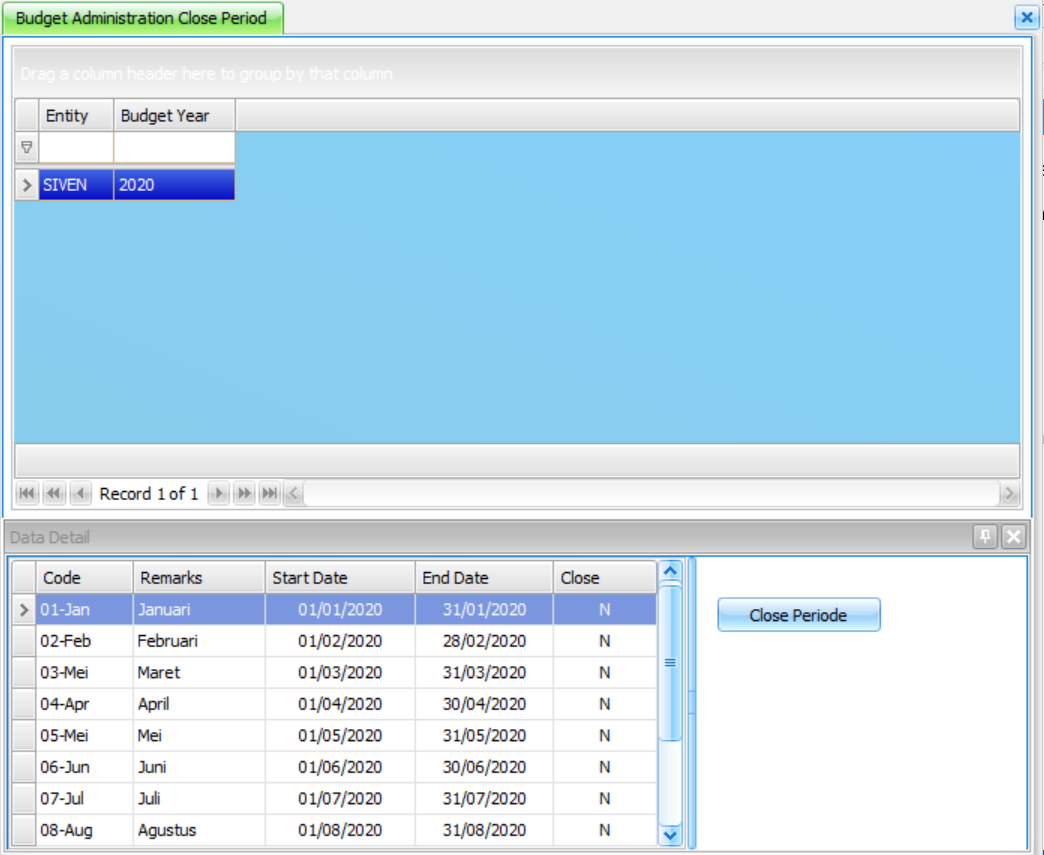Close the Data Detail panel

coord(1014,536)
